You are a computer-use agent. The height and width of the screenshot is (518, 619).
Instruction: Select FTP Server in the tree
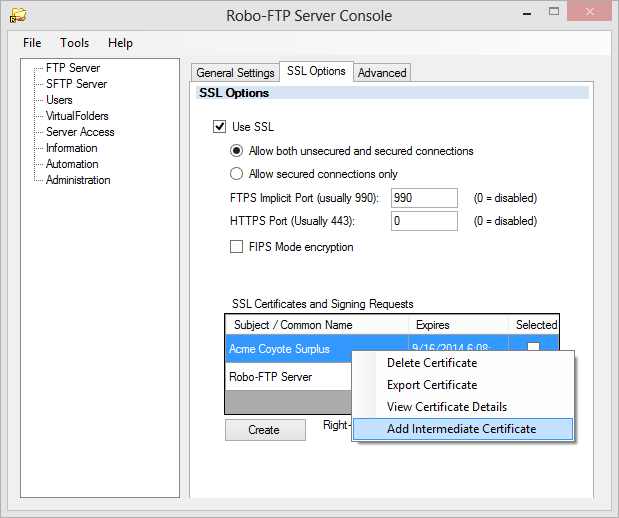73,68
